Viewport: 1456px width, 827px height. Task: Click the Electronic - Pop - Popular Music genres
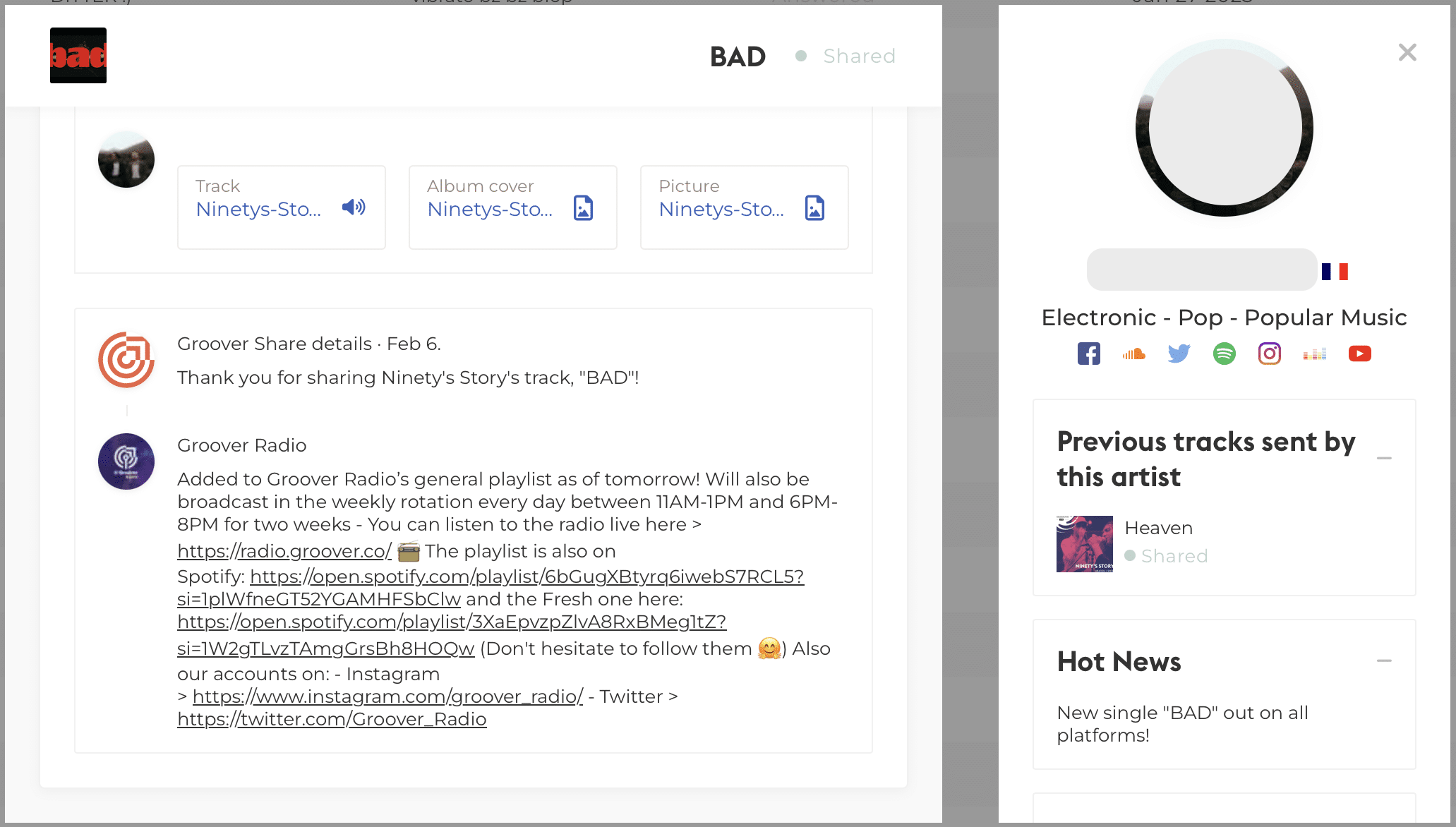tap(1224, 318)
